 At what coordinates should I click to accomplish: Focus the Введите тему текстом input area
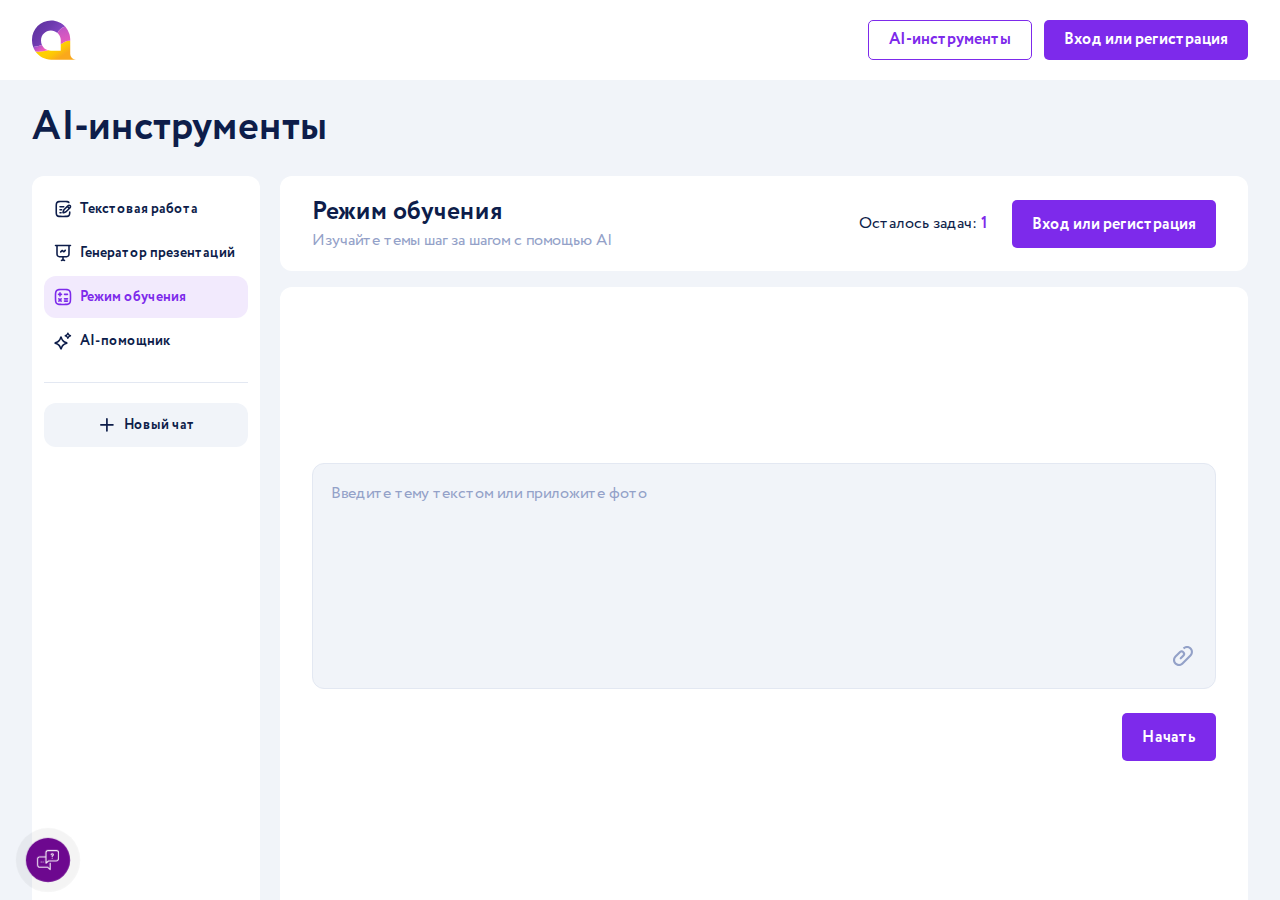tap(764, 576)
